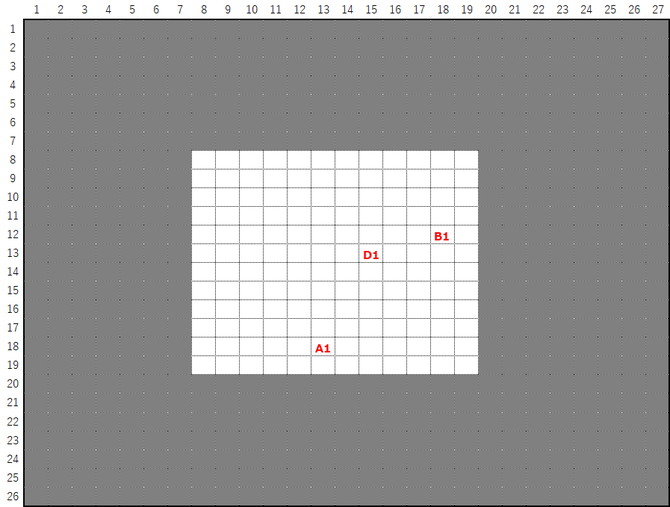
Task: Click row header number 13
Action: tap(13, 253)
